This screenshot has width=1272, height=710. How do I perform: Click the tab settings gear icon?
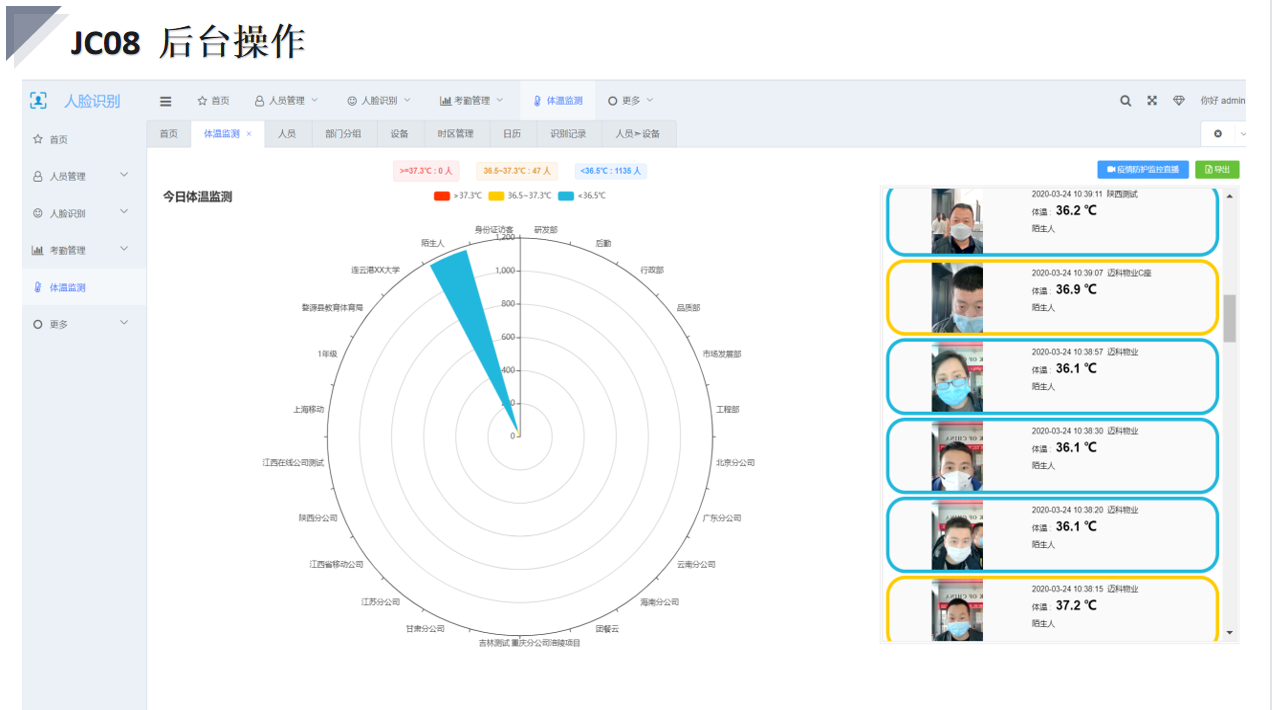click(1217, 134)
